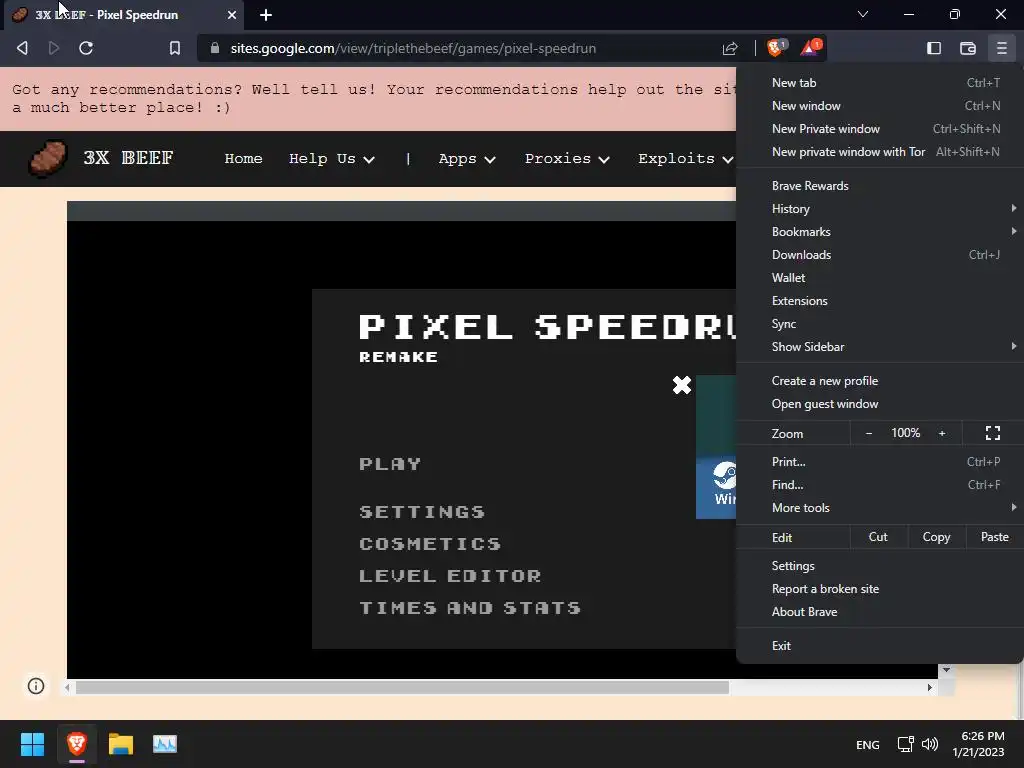Choose Create a new profile
The width and height of the screenshot is (1024, 768).
click(x=880, y=381)
